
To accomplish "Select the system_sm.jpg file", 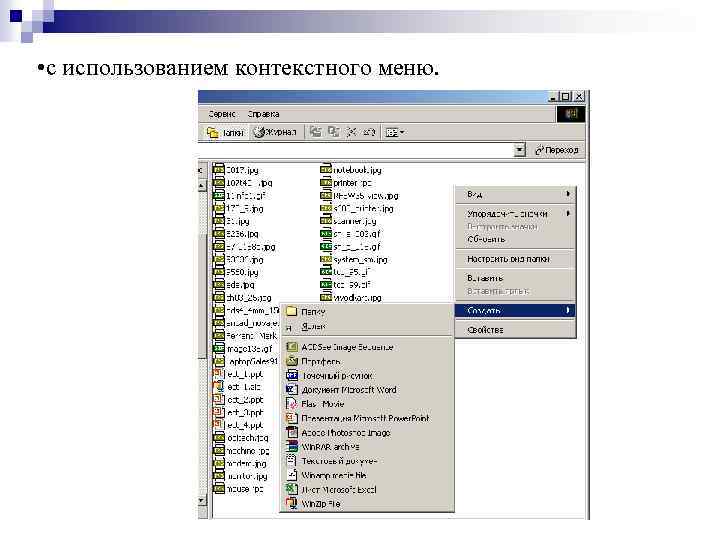I will pos(354,259).
